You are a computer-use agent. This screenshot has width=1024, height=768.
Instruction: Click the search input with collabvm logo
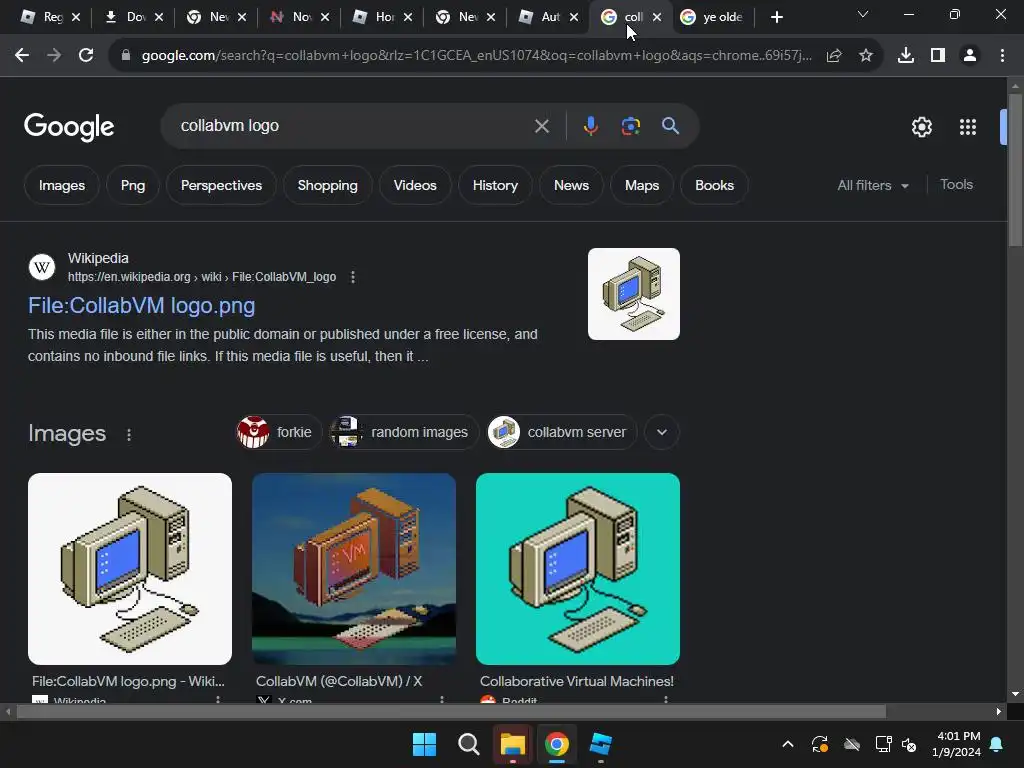pos(353,126)
